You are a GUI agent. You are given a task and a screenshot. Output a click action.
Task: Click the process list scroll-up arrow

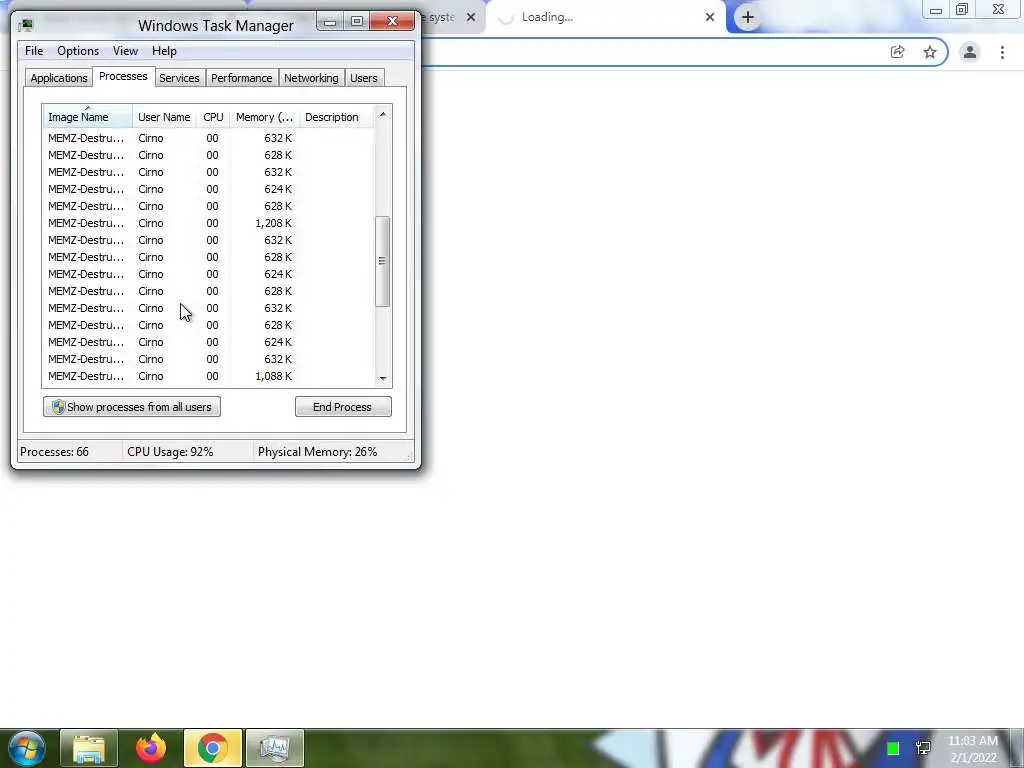[x=383, y=114]
